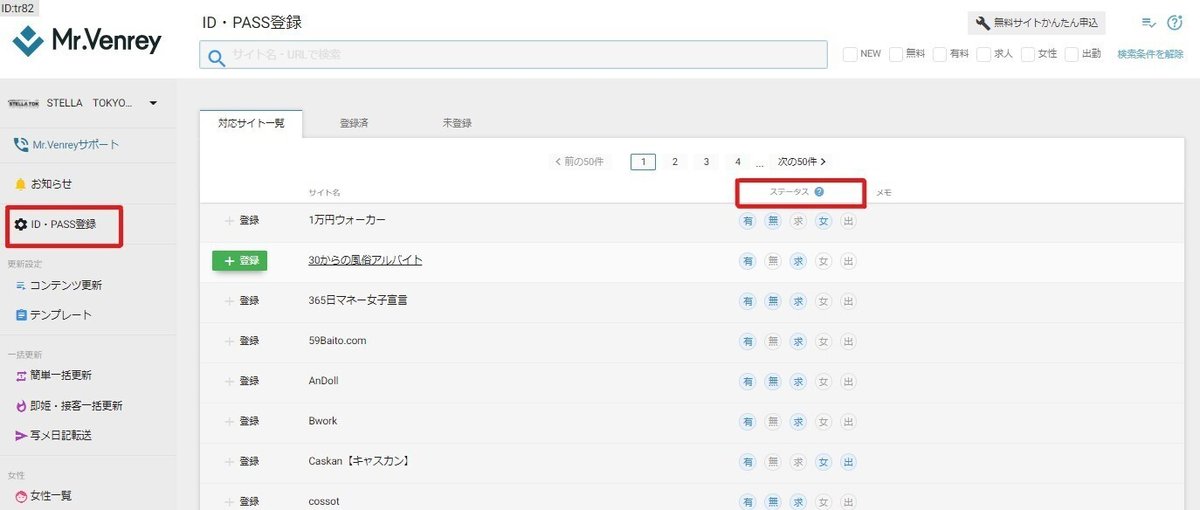Click the コンテンツ更新 sidebar icon
The image size is (1200, 510).
pos(21,285)
